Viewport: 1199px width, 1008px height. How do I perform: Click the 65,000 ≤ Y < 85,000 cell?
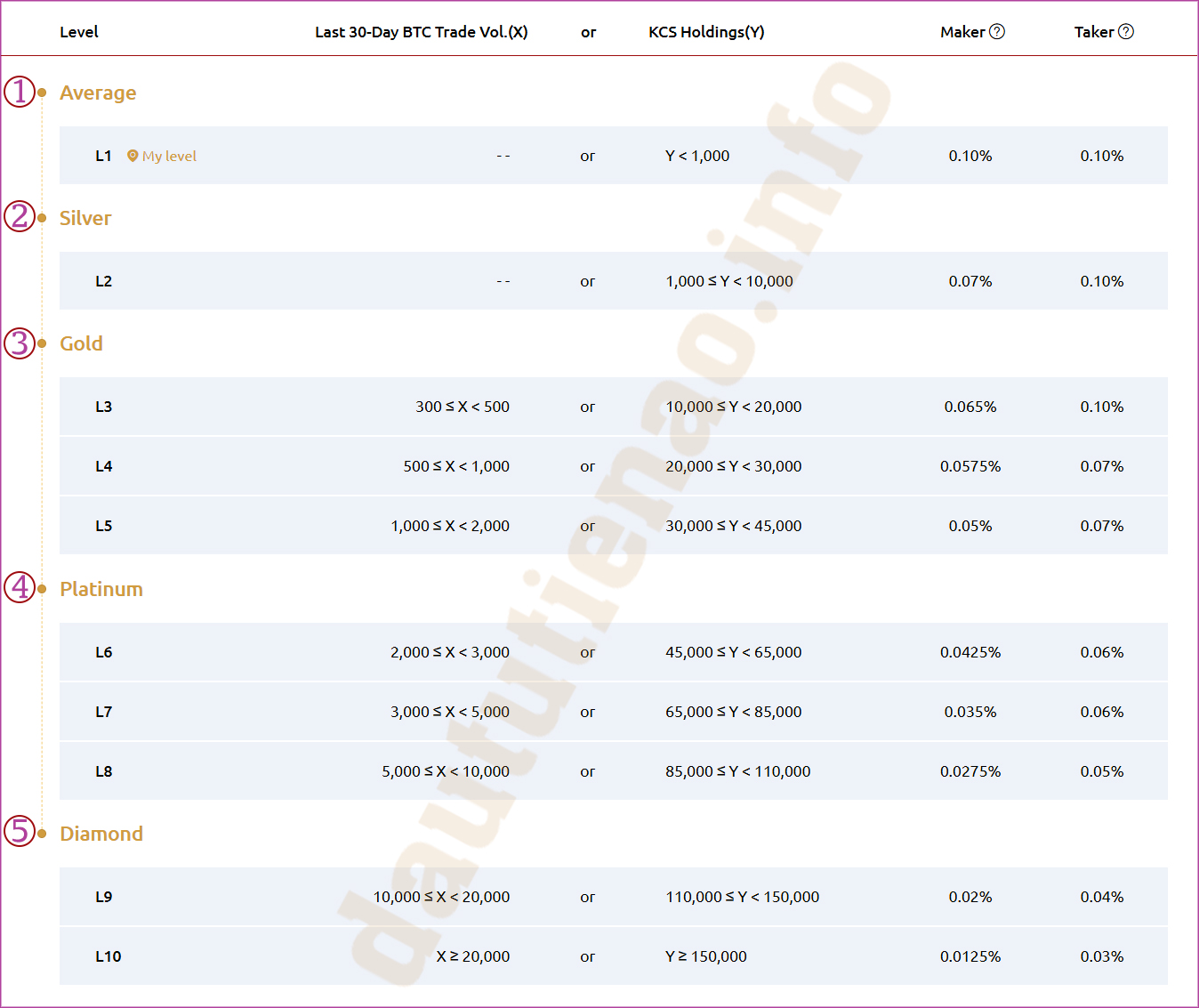(734, 712)
